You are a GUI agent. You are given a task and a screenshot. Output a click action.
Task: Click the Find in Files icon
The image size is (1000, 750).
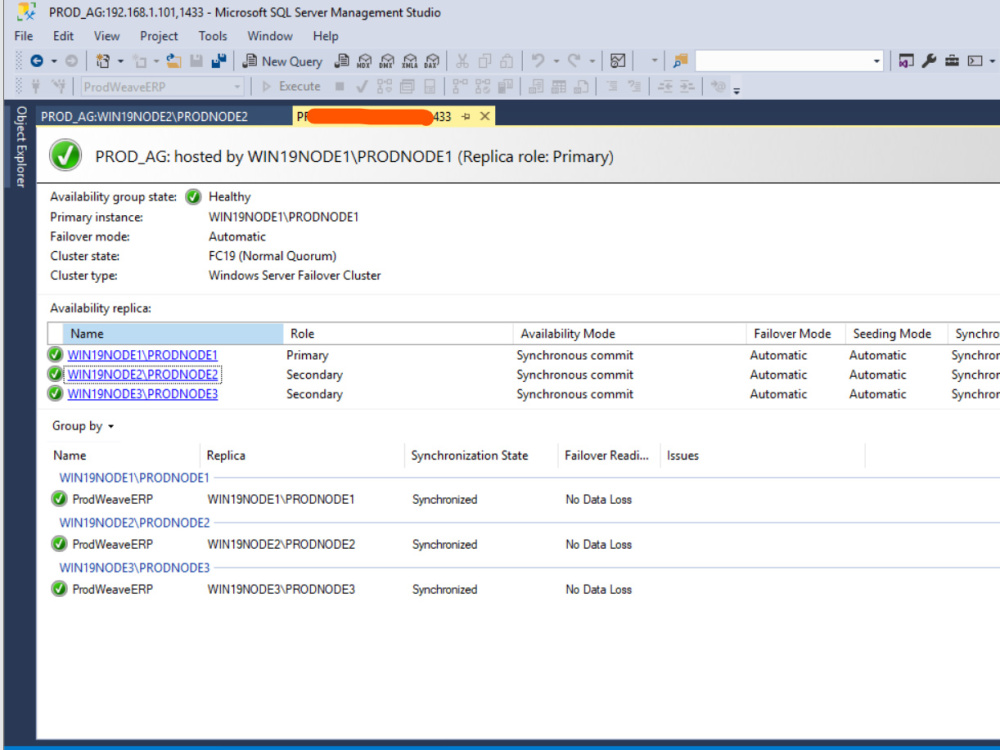click(680, 61)
